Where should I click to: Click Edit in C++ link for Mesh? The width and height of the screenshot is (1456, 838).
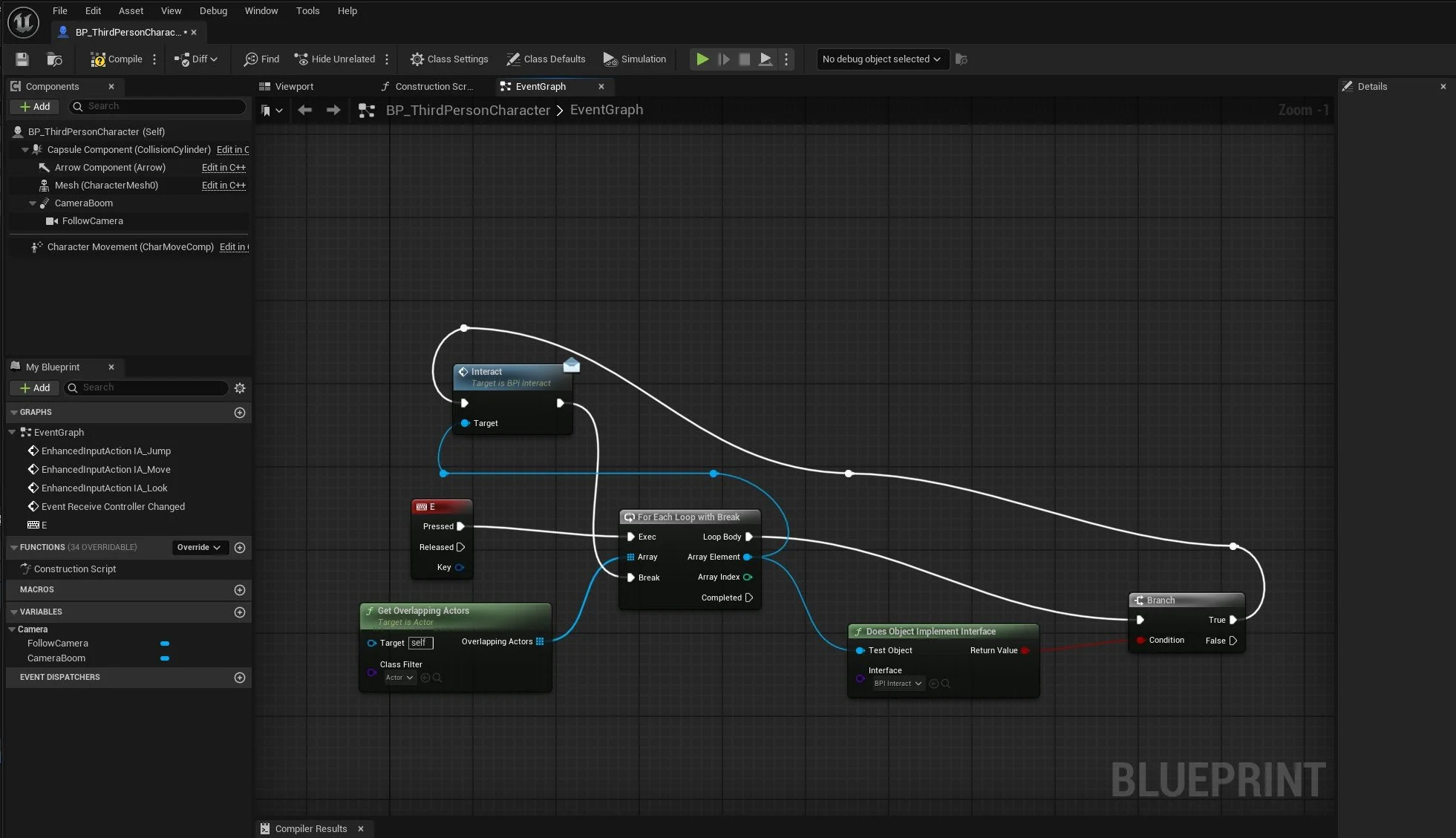click(223, 186)
